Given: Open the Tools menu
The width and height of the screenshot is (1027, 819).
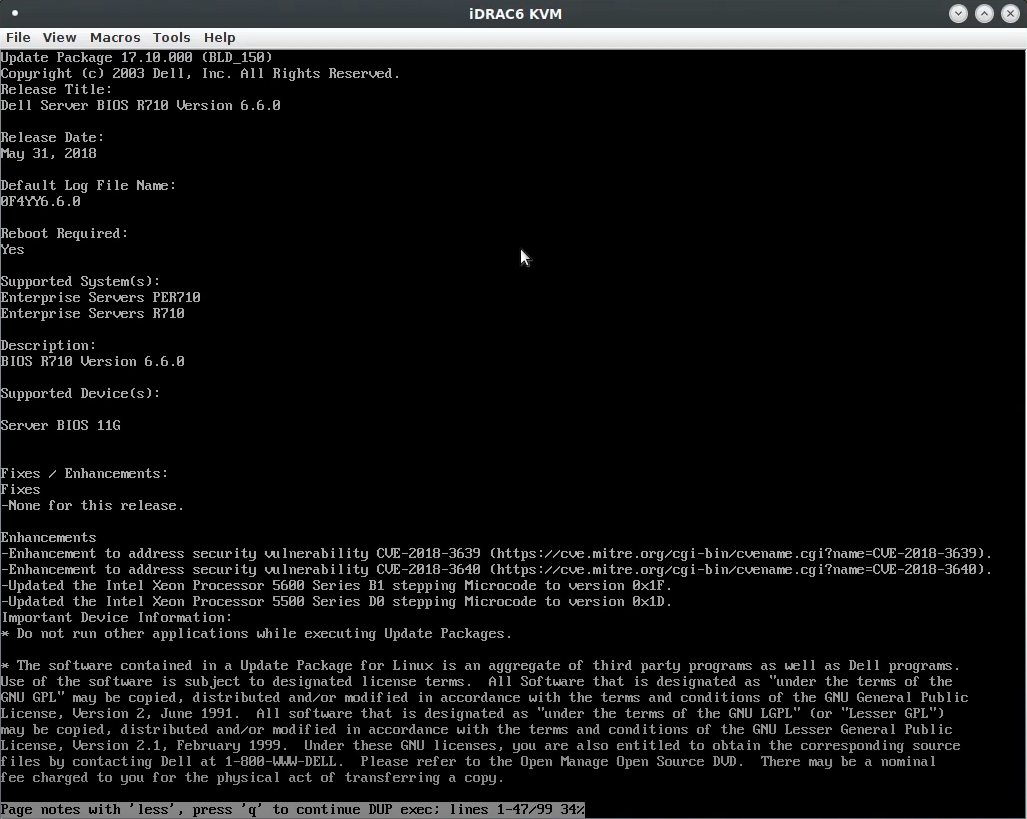Looking at the screenshot, I should 172,37.
